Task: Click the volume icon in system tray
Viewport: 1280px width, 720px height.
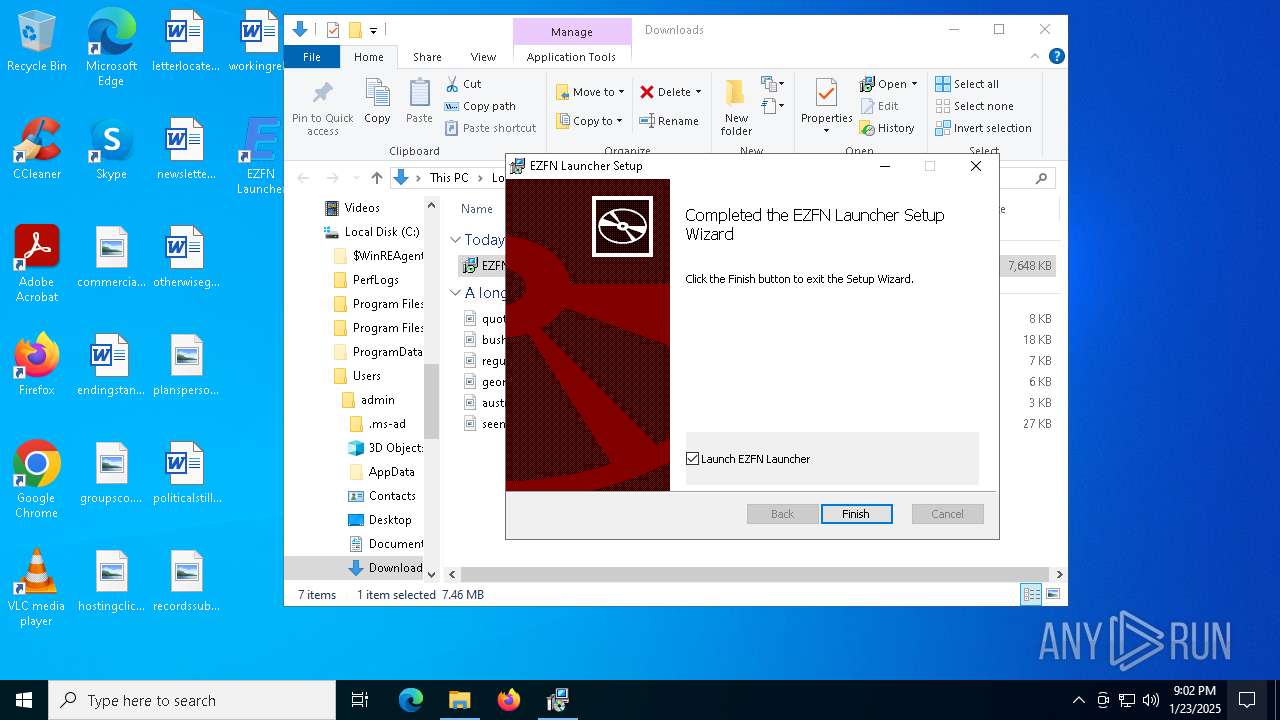Action: click(x=1151, y=700)
